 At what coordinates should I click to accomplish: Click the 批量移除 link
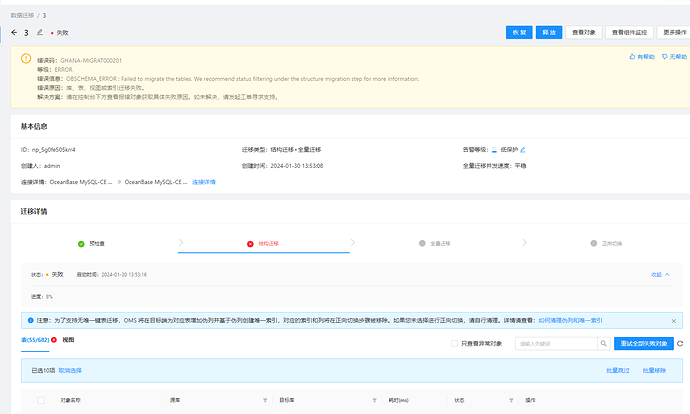pyautogui.click(x=654, y=370)
